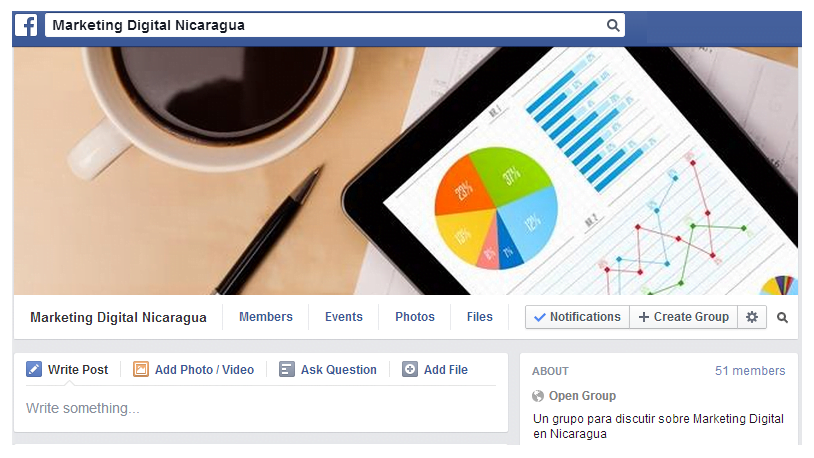Click the Facebook logo icon
The width and height of the screenshot is (814, 458).
(x=26, y=25)
